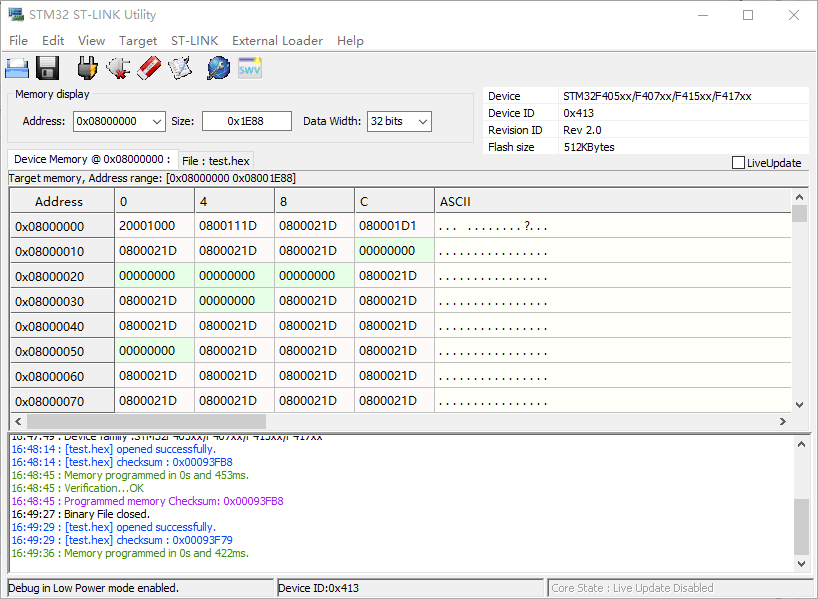Select the green 00000000 cell in row 0x08000010
Viewport: 818px width, 599px height.
(x=394, y=251)
